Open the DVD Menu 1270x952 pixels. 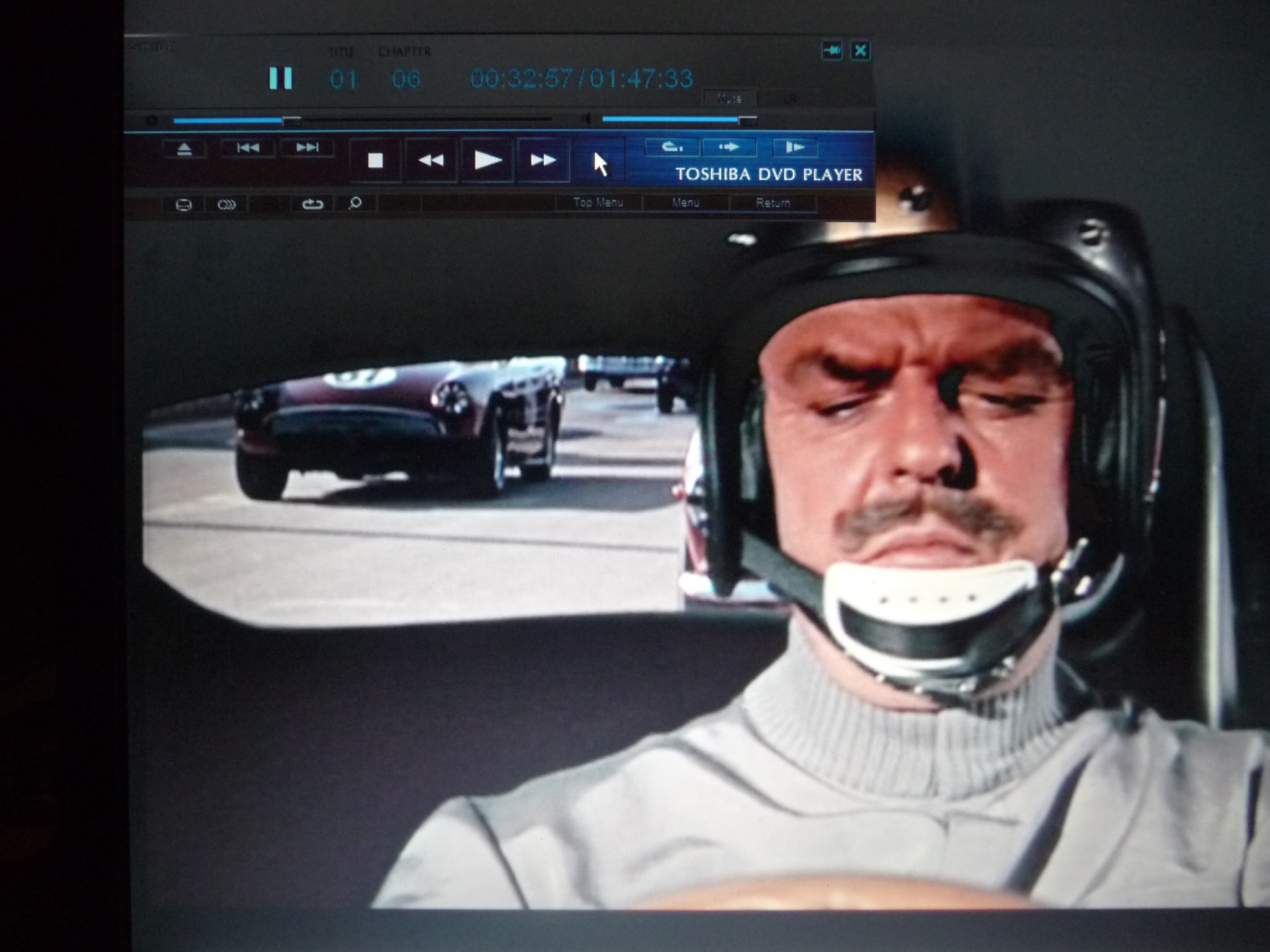(685, 203)
